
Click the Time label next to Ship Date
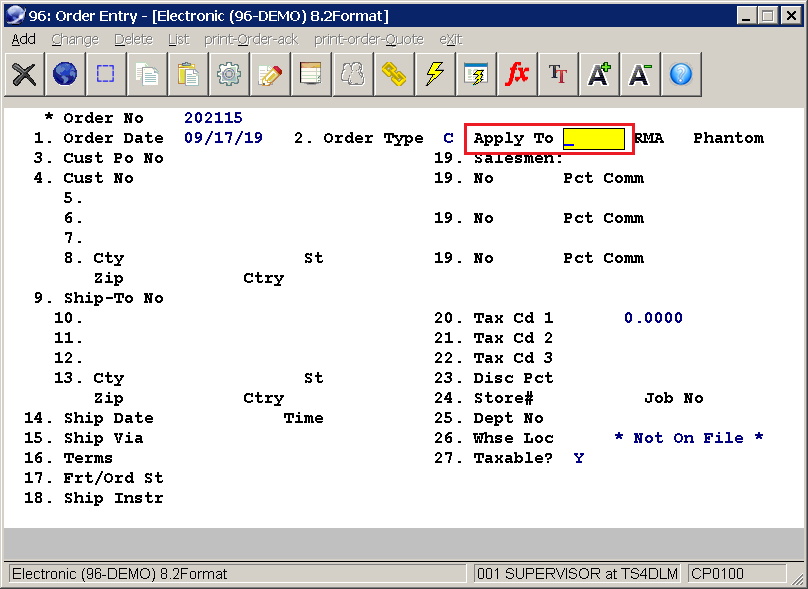pos(304,418)
